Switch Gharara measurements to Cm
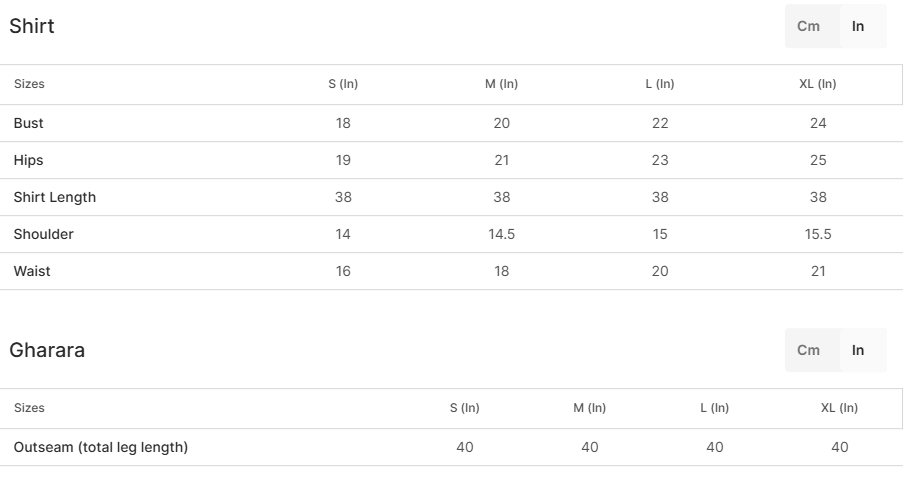 (x=808, y=350)
